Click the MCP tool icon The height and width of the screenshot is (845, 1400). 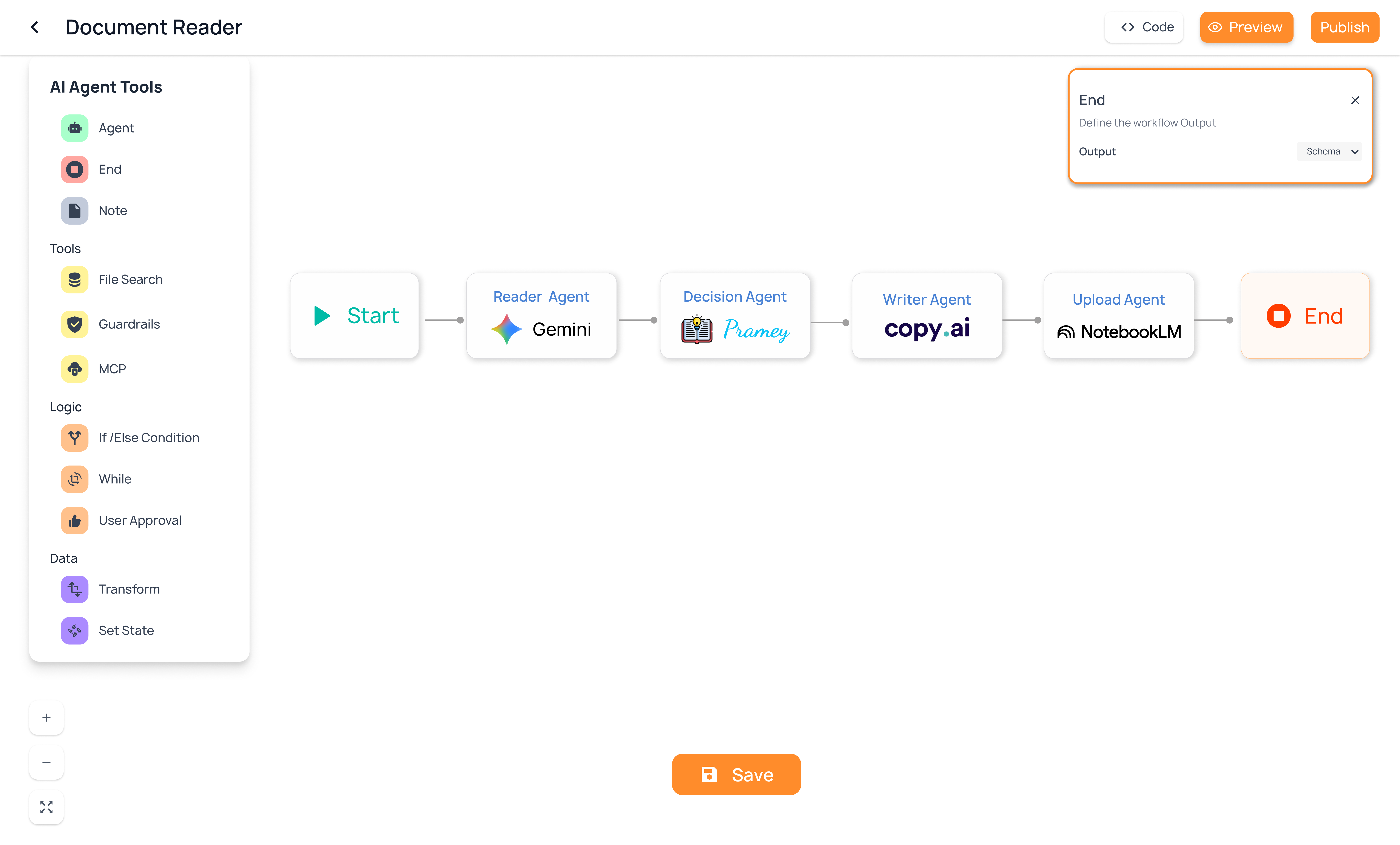point(74,369)
